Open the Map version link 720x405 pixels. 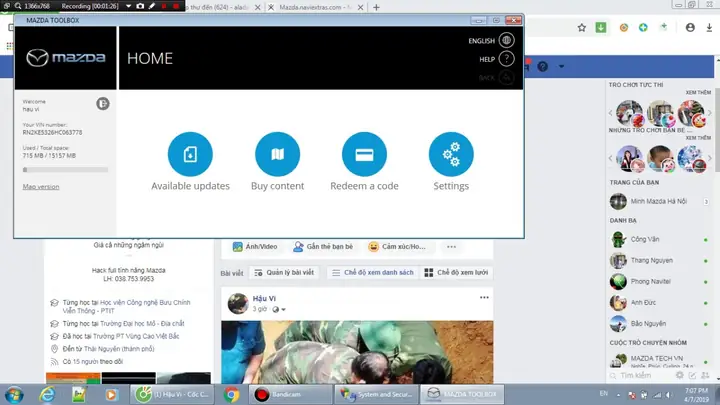point(41,187)
